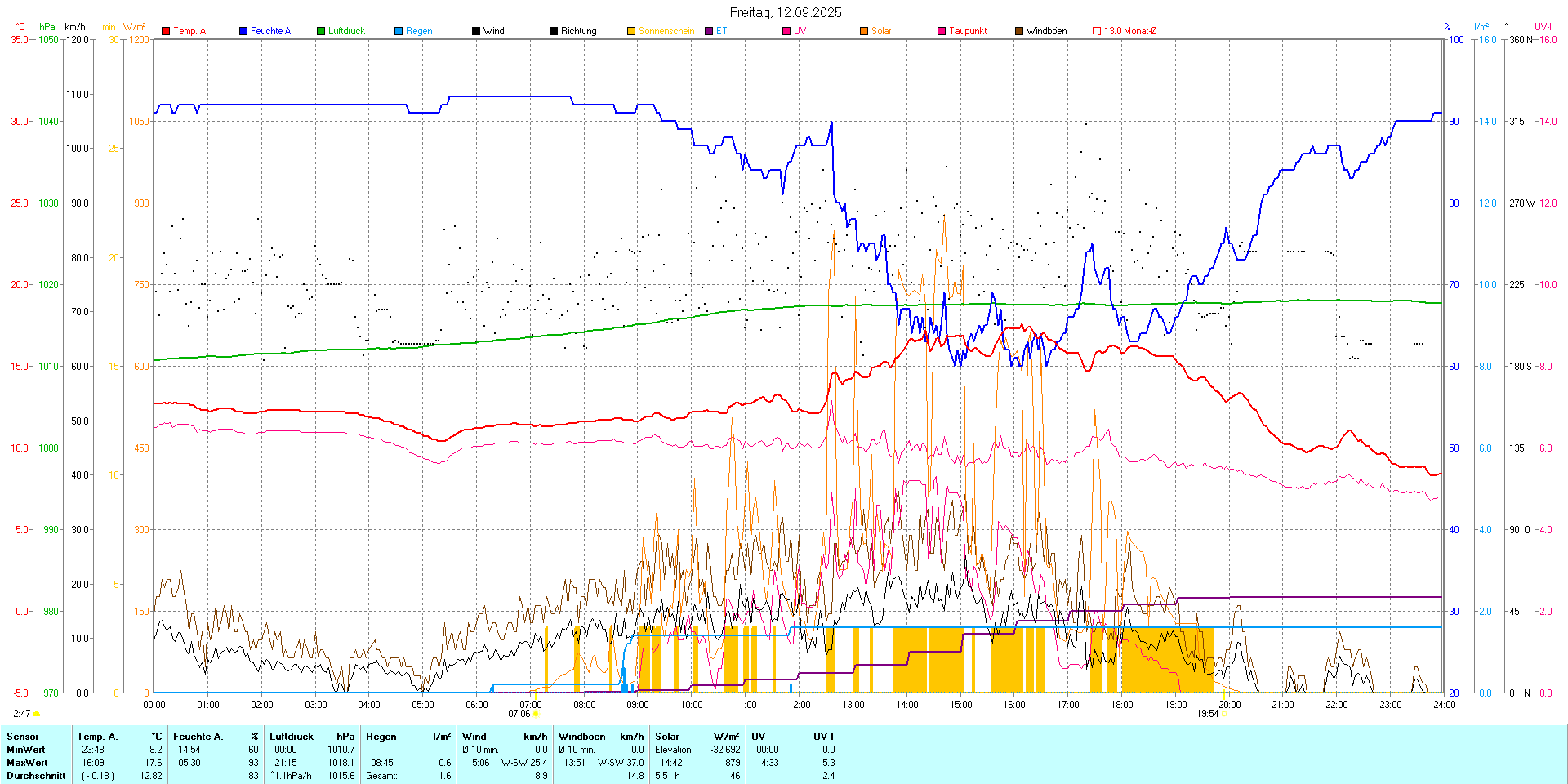Click the blue Feuchte A. legend square
This screenshot has height=784, width=1568.
coord(243,31)
